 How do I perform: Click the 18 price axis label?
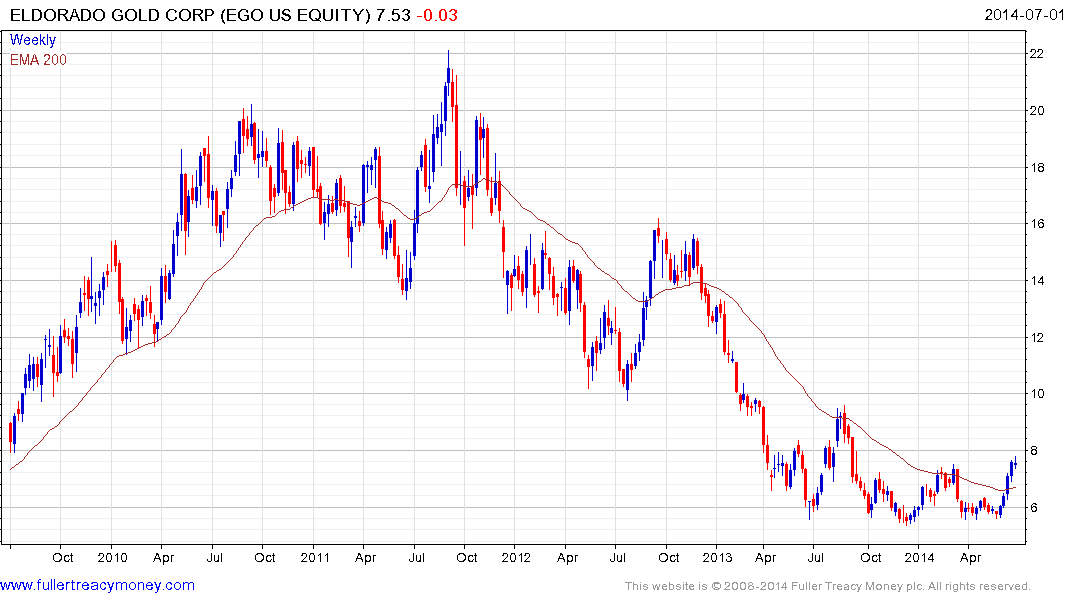click(1037, 167)
